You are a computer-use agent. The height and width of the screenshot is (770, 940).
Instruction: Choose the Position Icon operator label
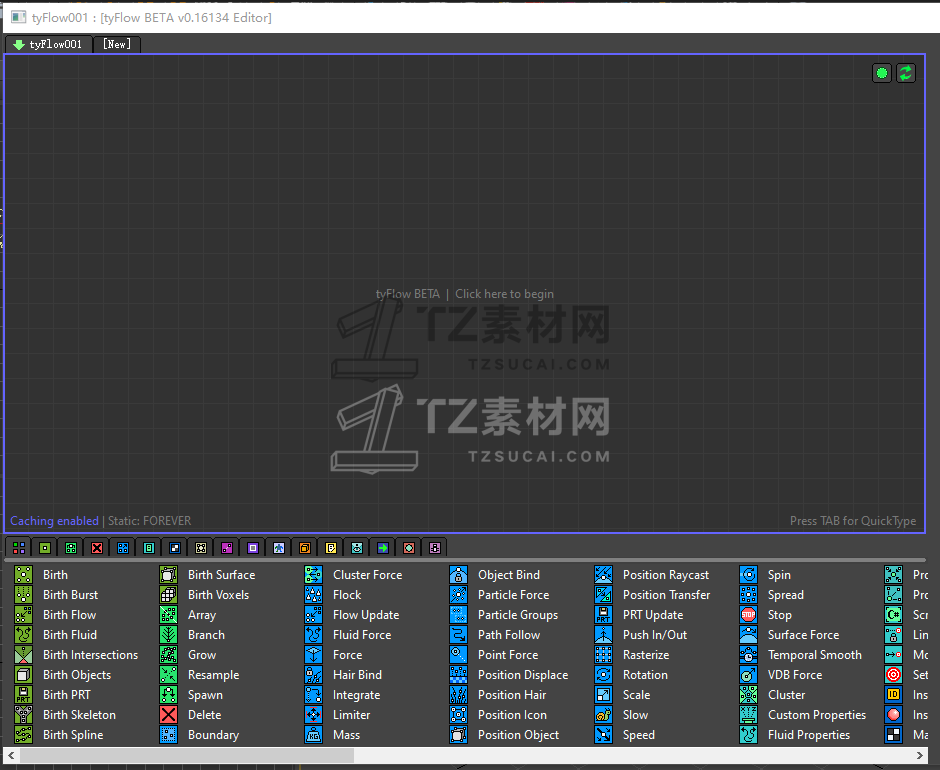(512, 715)
